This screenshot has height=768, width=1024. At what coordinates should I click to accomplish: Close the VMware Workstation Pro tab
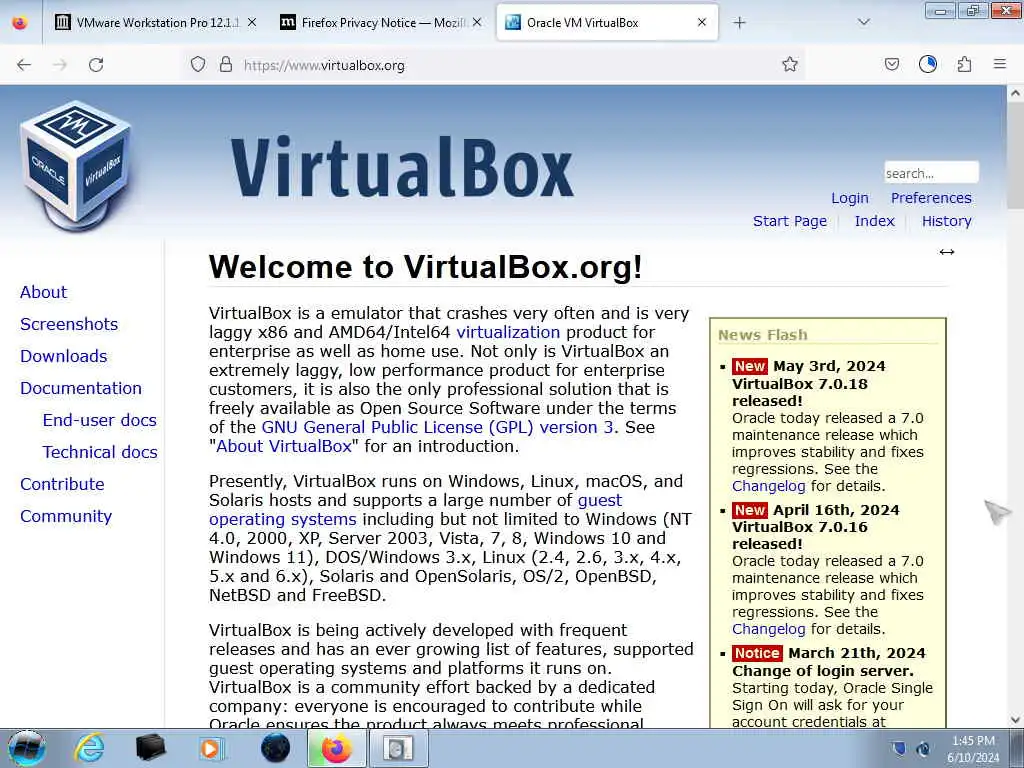(252, 23)
